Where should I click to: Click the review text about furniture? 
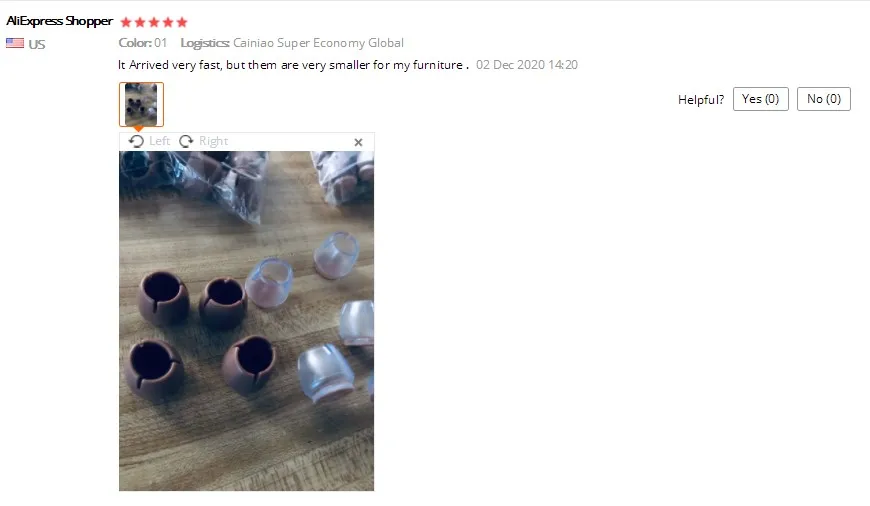(x=294, y=65)
